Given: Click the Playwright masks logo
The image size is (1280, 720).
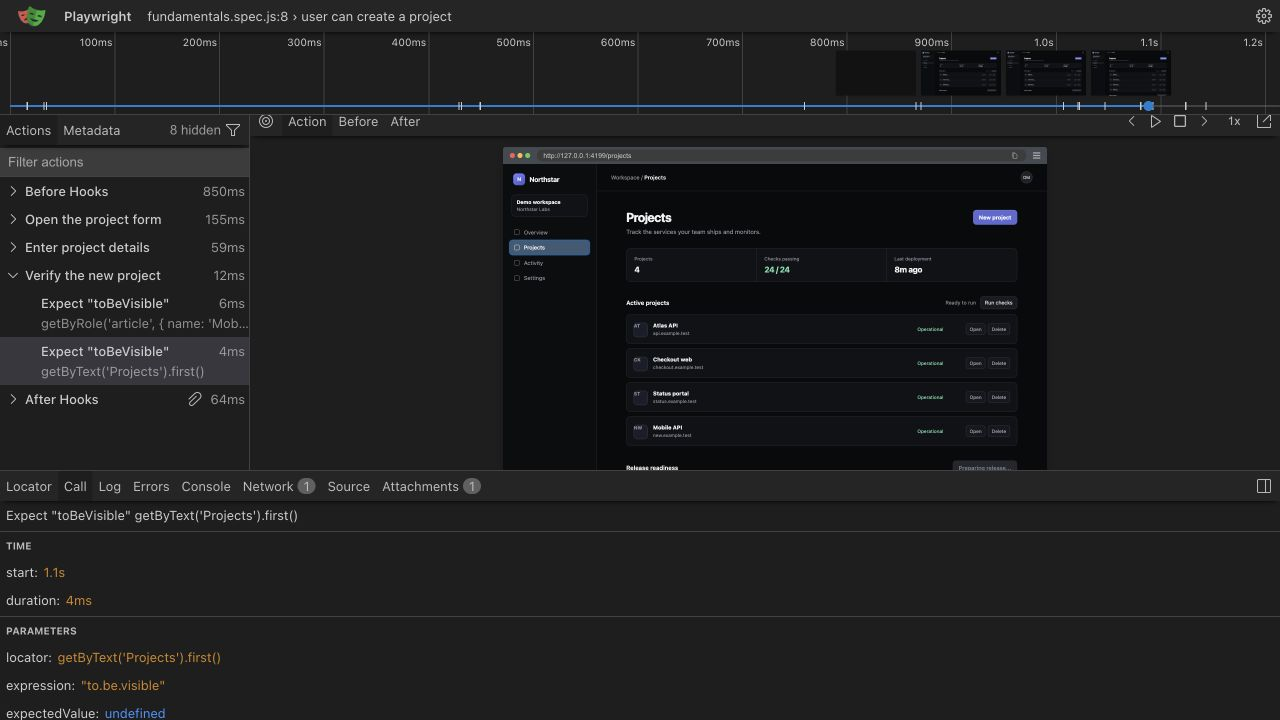Looking at the screenshot, I should pyautogui.click(x=32, y=16).
